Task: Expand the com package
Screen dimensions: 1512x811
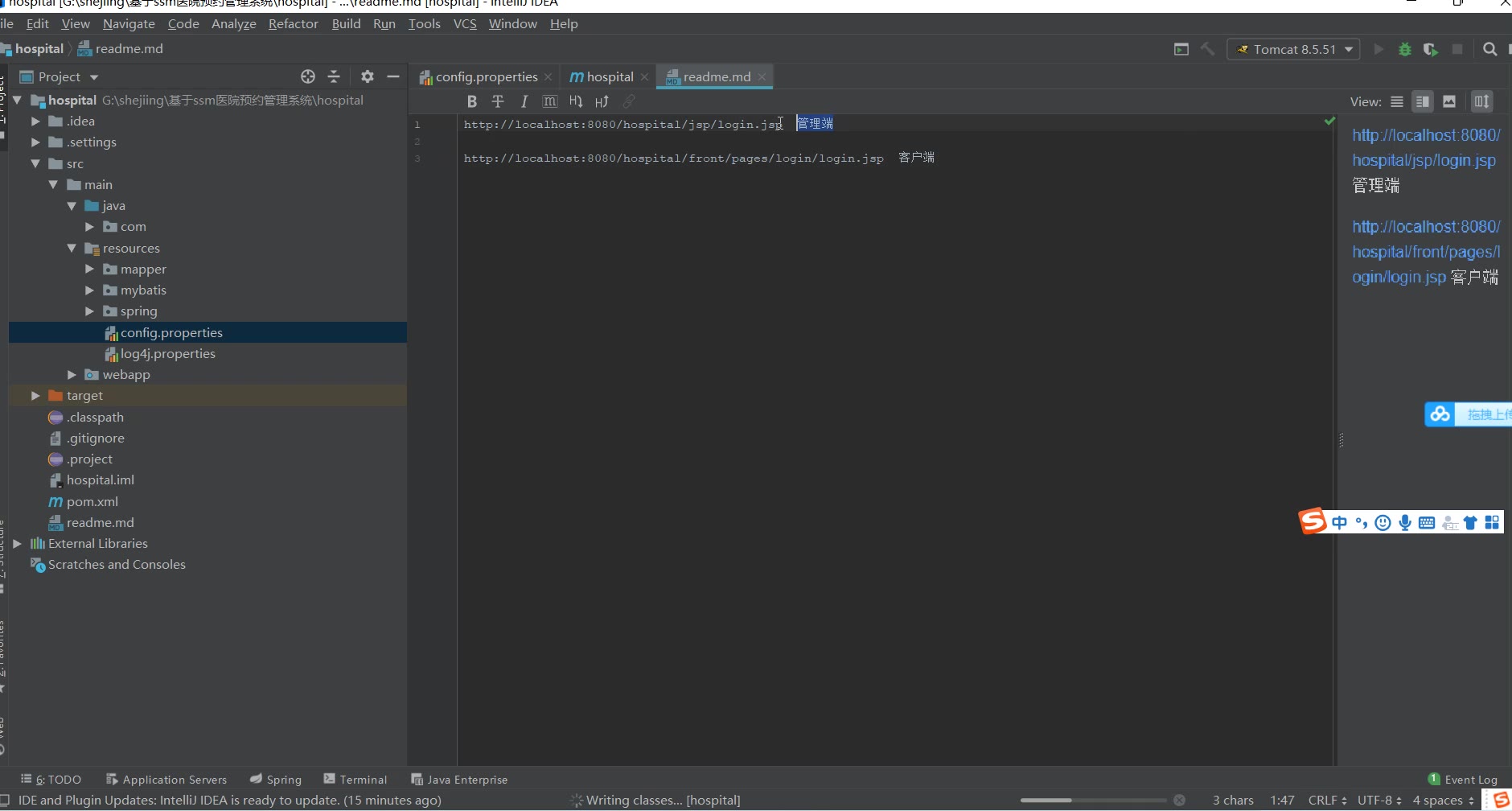Action: pyautogui.click(x=89, y=227)
